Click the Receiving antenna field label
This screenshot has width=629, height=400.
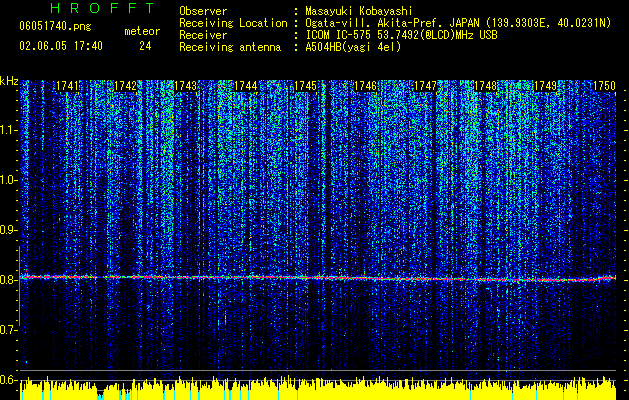pos(230,47)
